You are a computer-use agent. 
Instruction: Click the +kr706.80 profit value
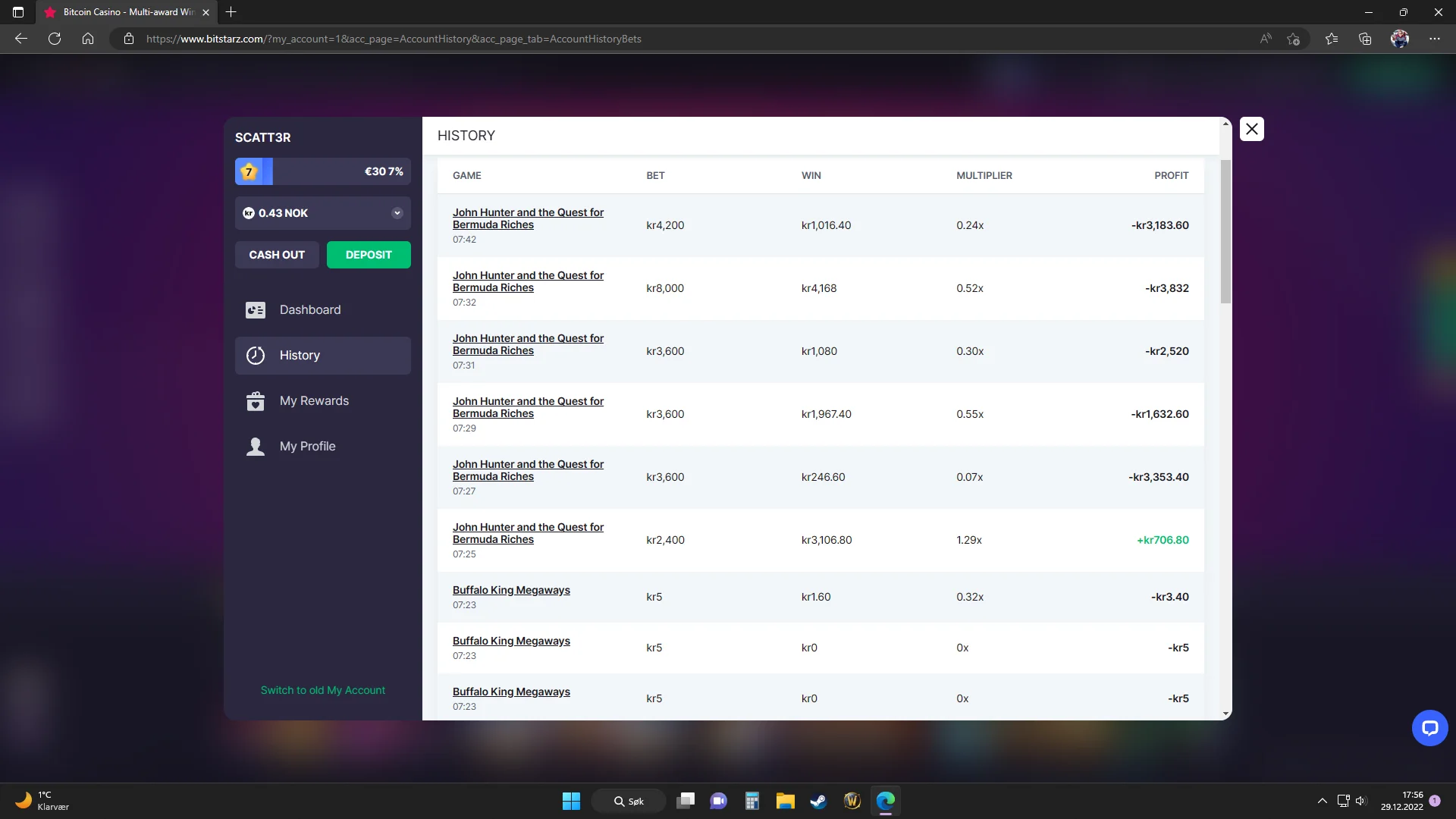click(1163, 540)
